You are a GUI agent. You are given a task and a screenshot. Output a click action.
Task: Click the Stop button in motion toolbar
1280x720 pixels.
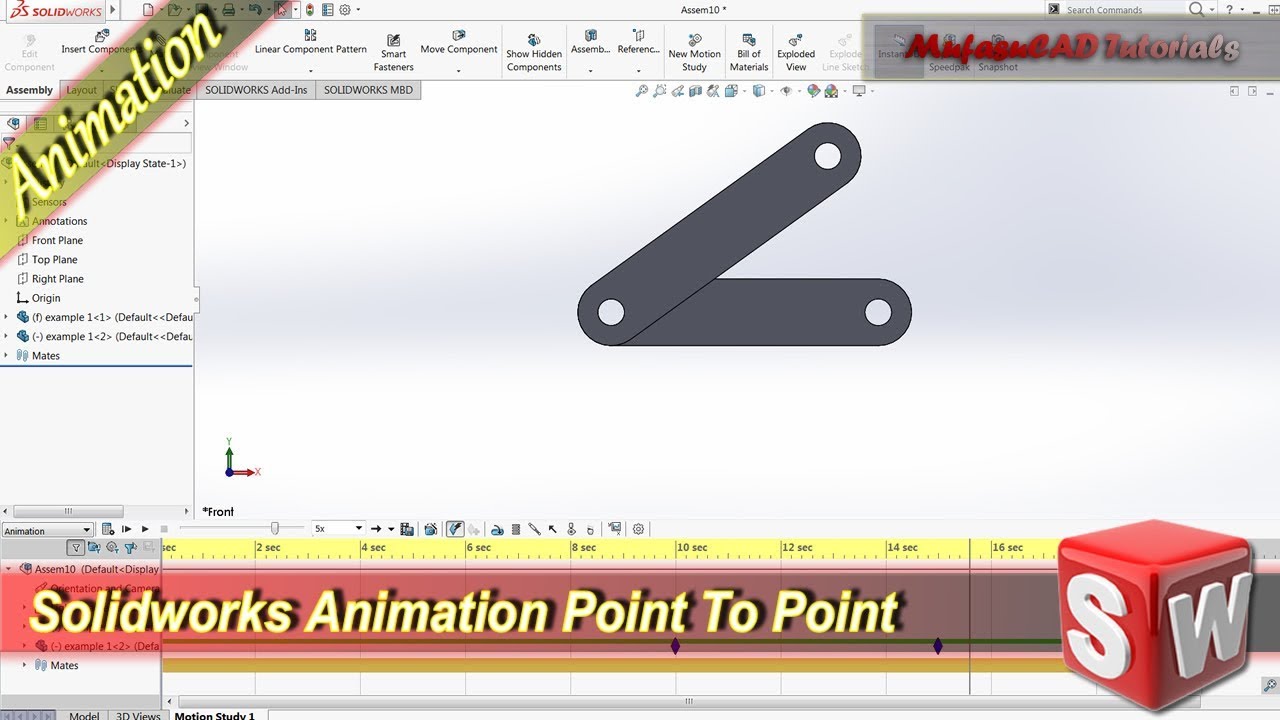164,529
